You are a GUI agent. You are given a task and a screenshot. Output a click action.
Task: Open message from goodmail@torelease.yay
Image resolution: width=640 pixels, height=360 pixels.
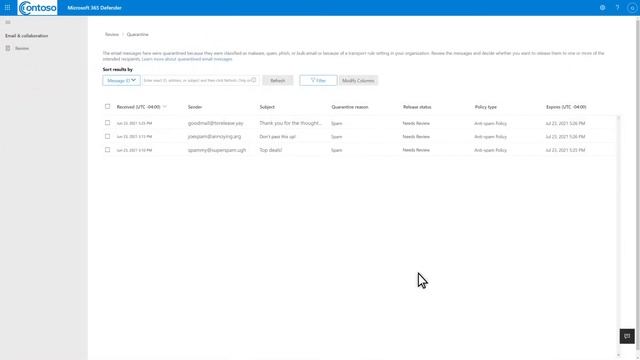(216, 123)
